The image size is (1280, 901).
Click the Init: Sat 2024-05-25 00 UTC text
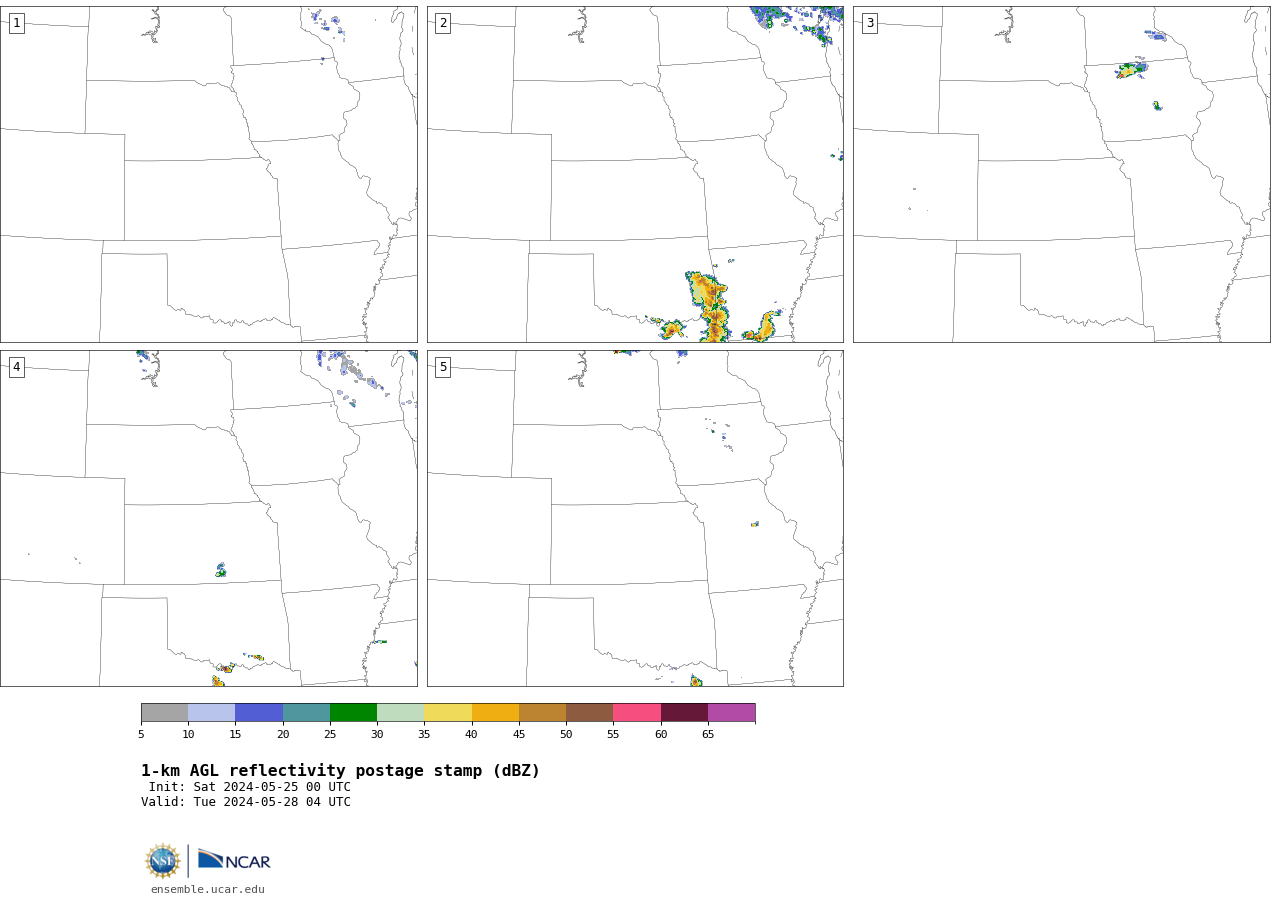pyautogui.click(x=250, y=787)
